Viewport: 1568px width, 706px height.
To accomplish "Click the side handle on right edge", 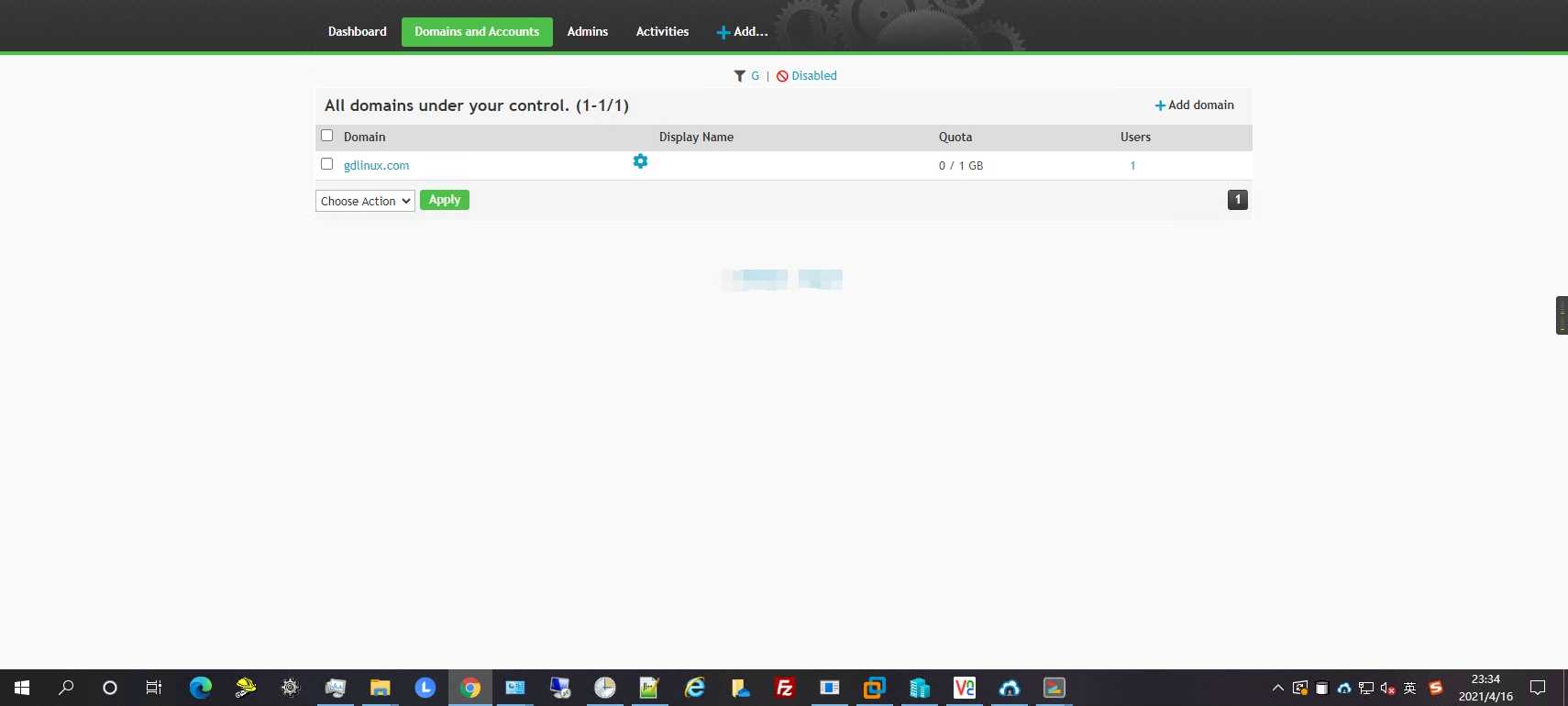I will [x=1562, y=315].
